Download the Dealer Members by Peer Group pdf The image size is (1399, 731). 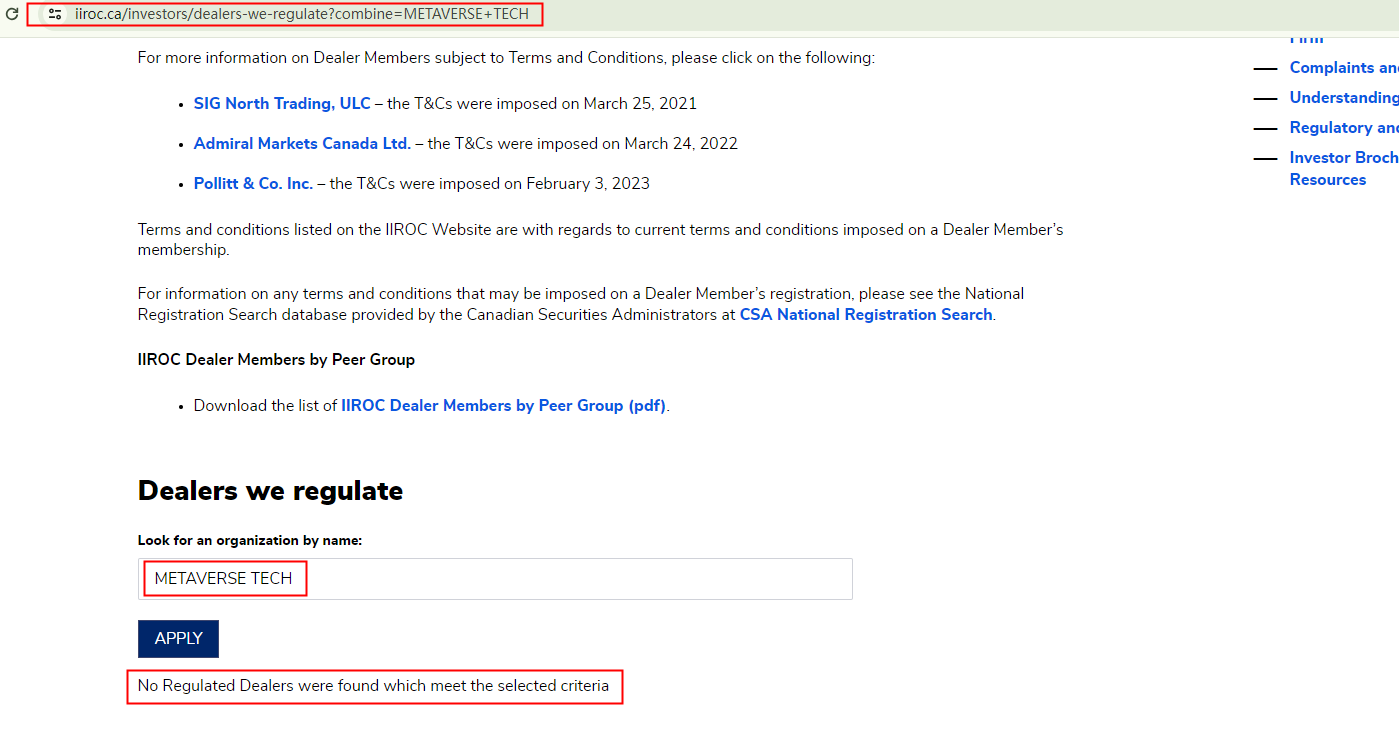click(x=503, y=406)
